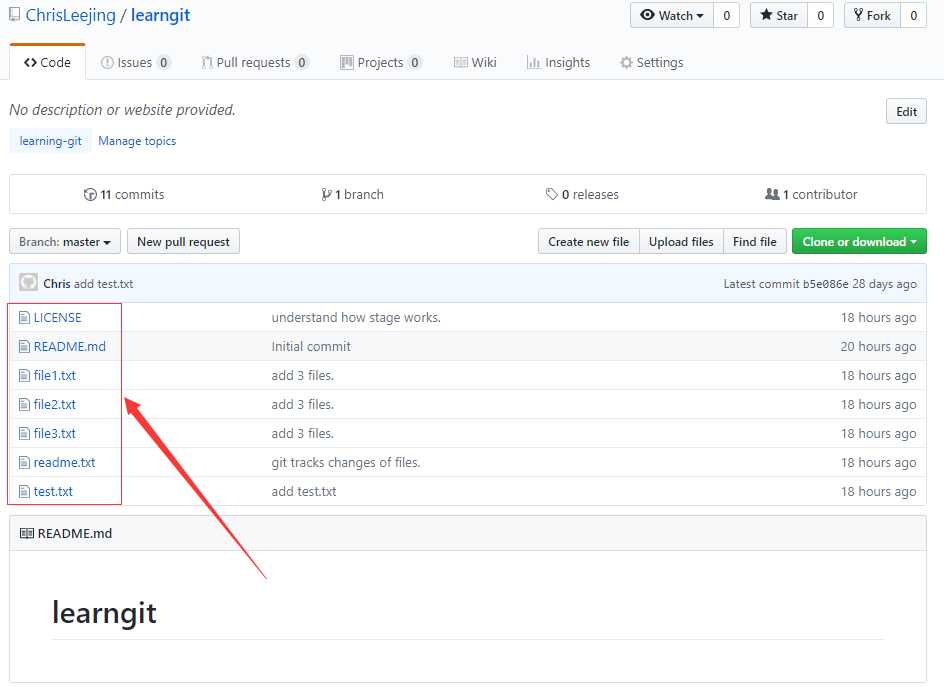Click the repository book icon near ChrisLeejing
Viewport: 944px width, 687px height.
coord(14,15)
